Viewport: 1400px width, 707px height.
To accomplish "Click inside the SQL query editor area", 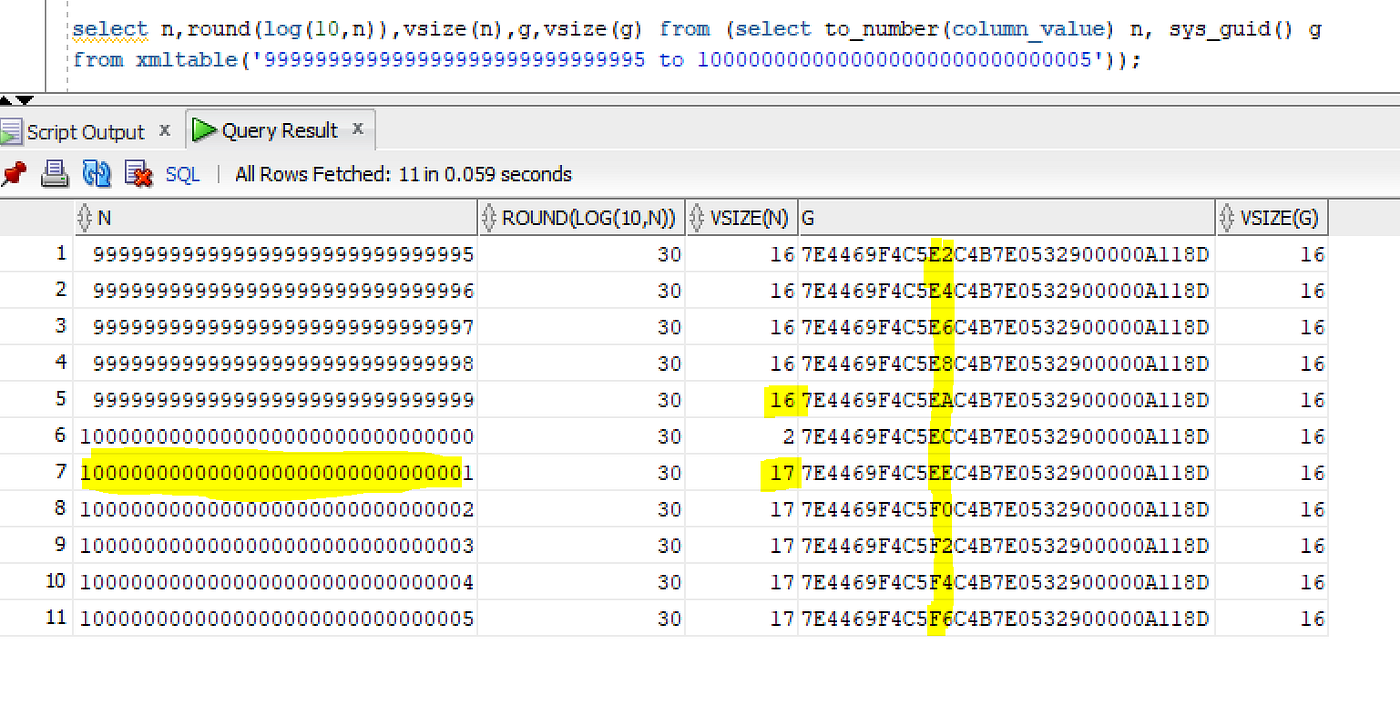I will coord(700,45).
